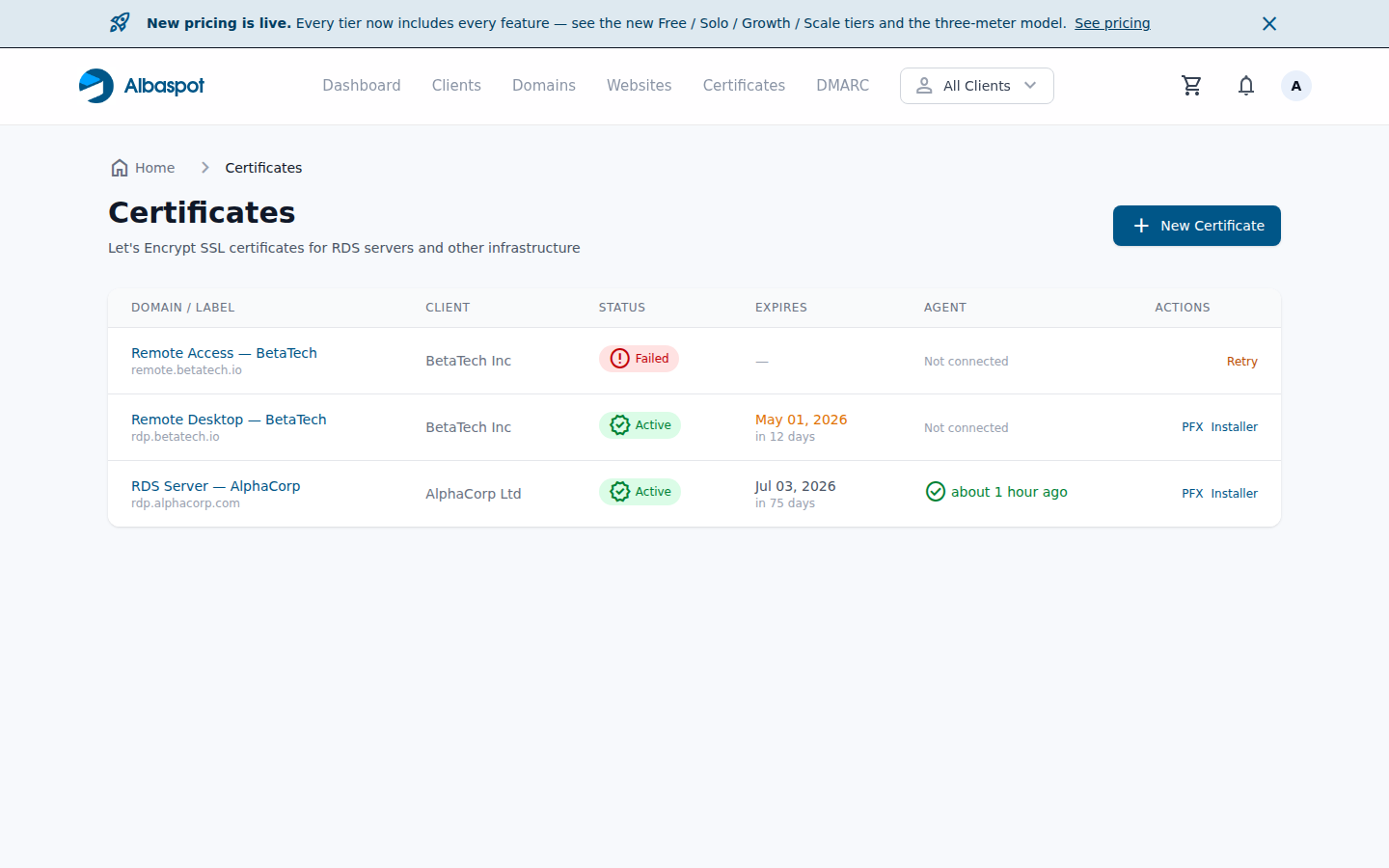Open the RDS Server — AlphaCorp certificate

[x=215, y=486]
